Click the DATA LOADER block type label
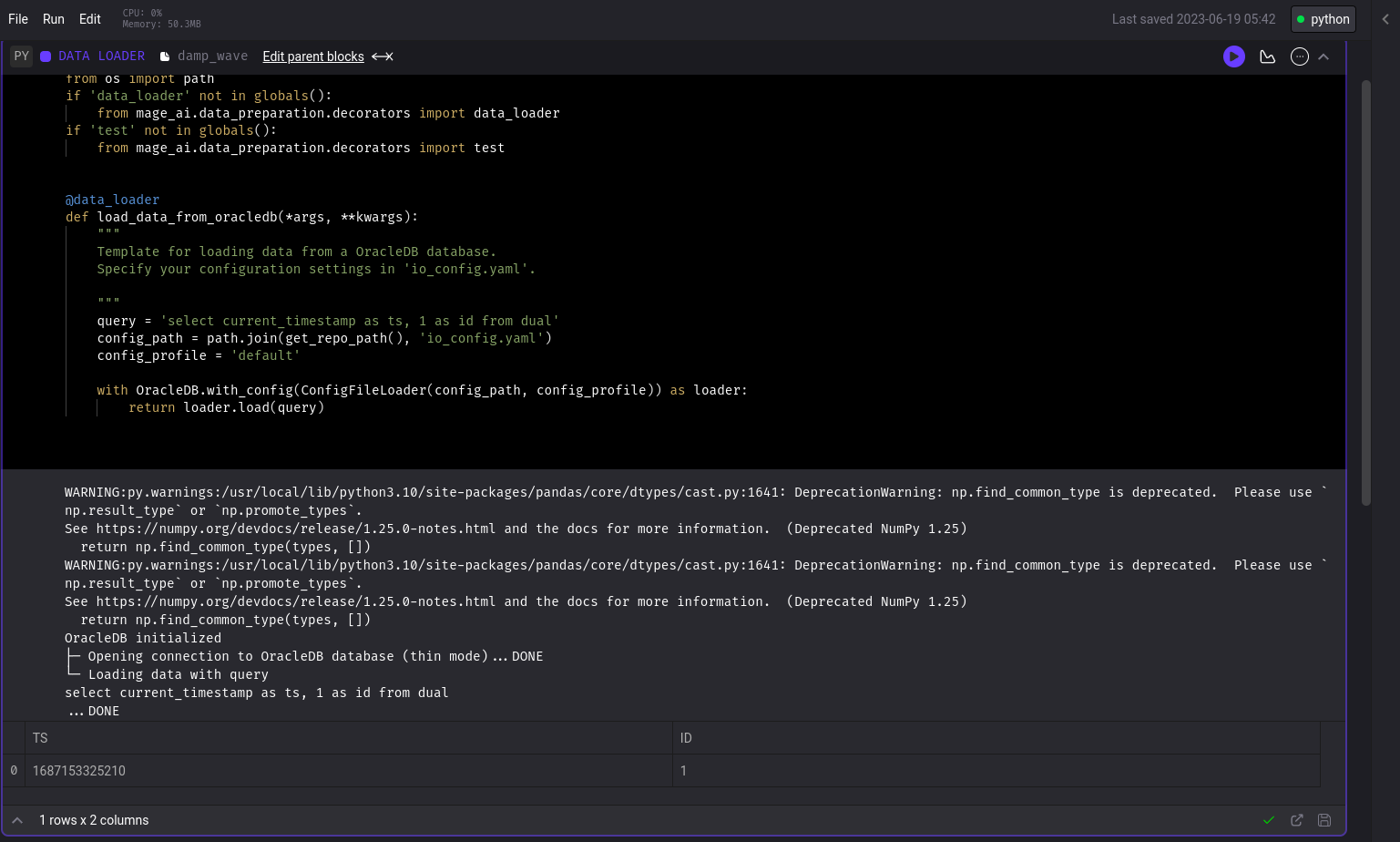This screenshot has width=1400, height=842. click(101, 56)
